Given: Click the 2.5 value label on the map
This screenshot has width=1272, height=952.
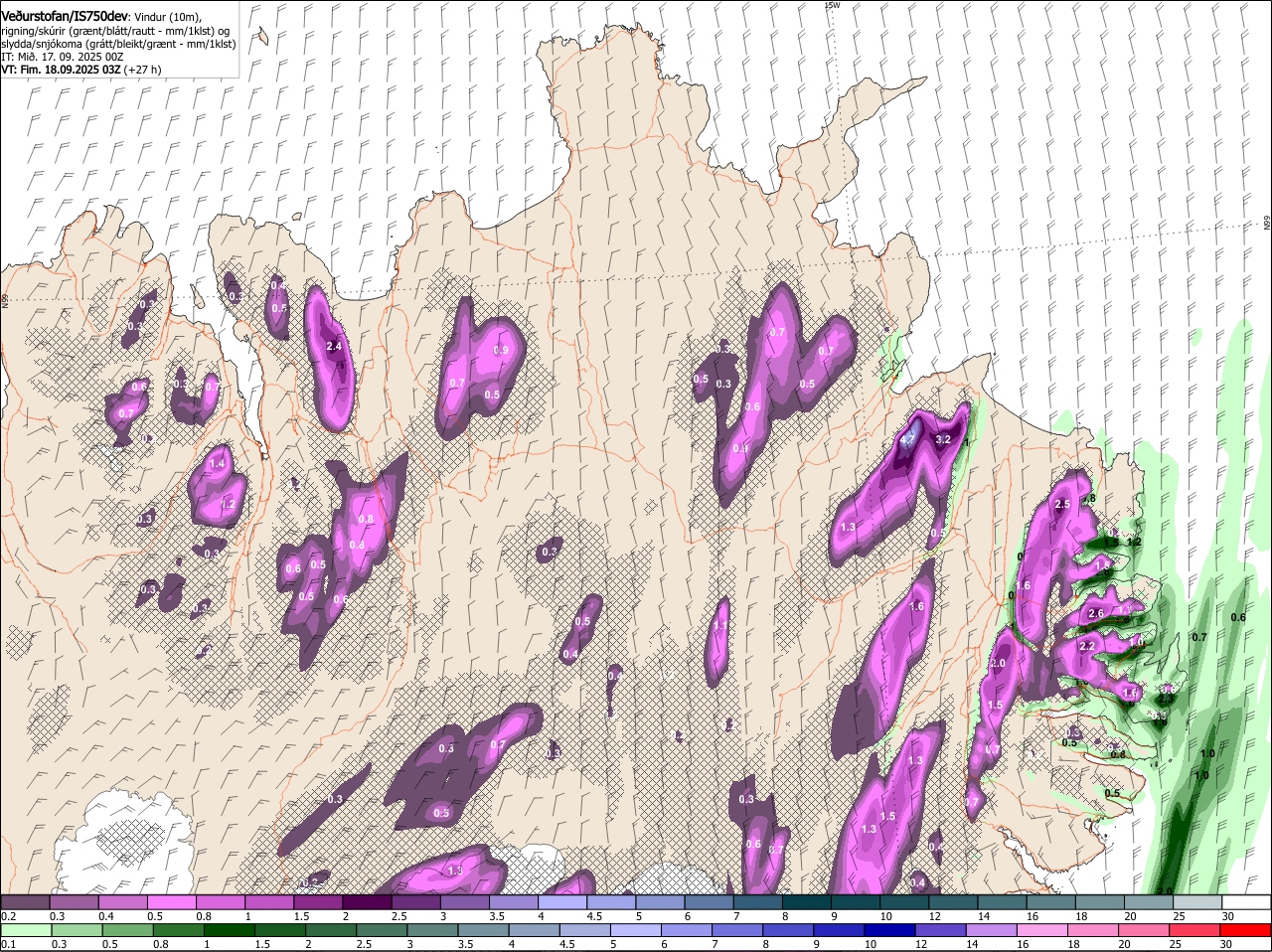Looking at the screenshot, I should pyautogui.click(x=1062, y=505).
